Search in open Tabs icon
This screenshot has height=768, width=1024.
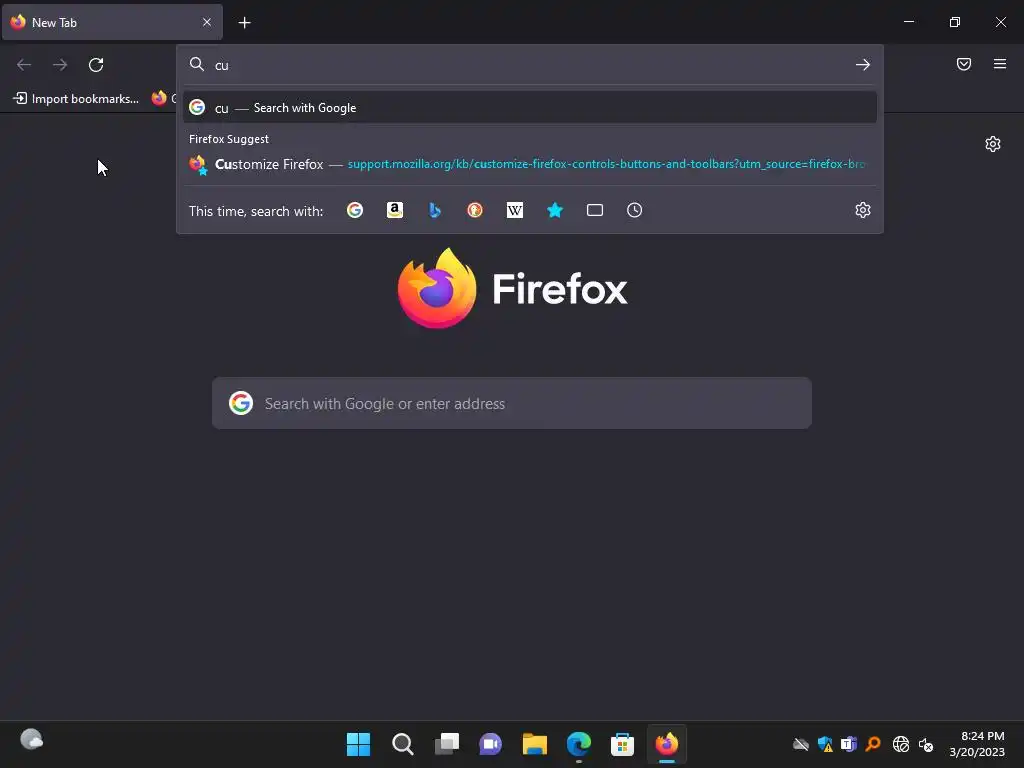pyautogui.click(x=595, y=210)
